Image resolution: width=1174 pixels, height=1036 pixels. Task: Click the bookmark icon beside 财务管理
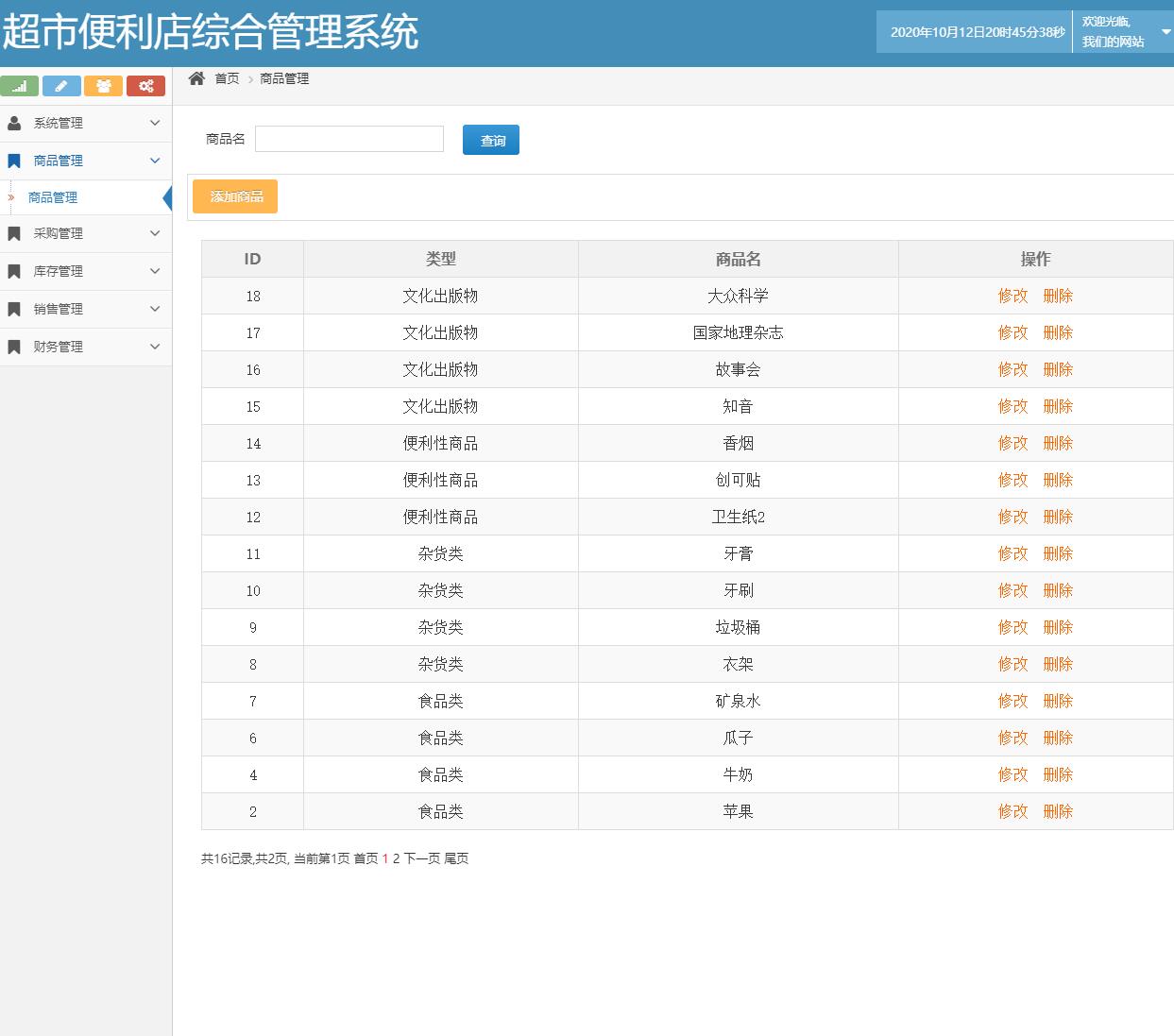pyautogui.click(x=13, y=347)
